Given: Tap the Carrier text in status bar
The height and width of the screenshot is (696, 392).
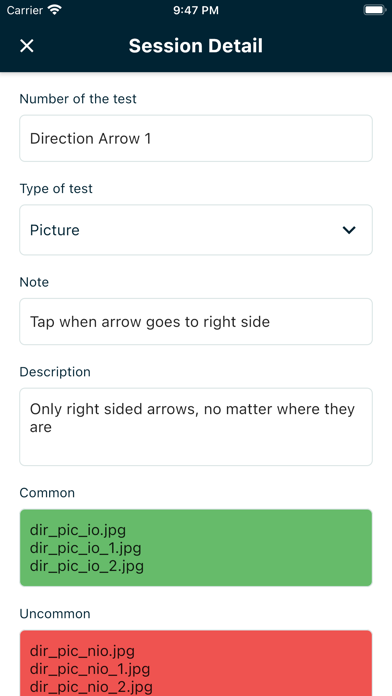Looking at the screenshot, I should (x=25, y=10).
